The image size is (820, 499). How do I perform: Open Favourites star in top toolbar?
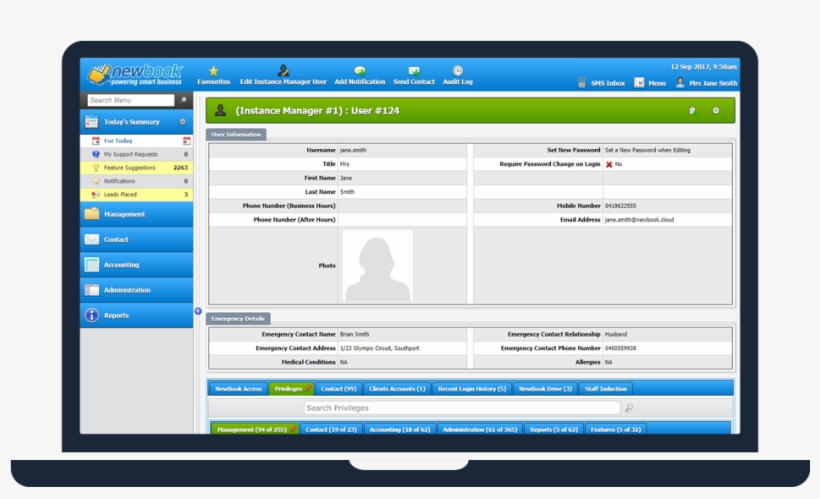(x=213, y=71)
